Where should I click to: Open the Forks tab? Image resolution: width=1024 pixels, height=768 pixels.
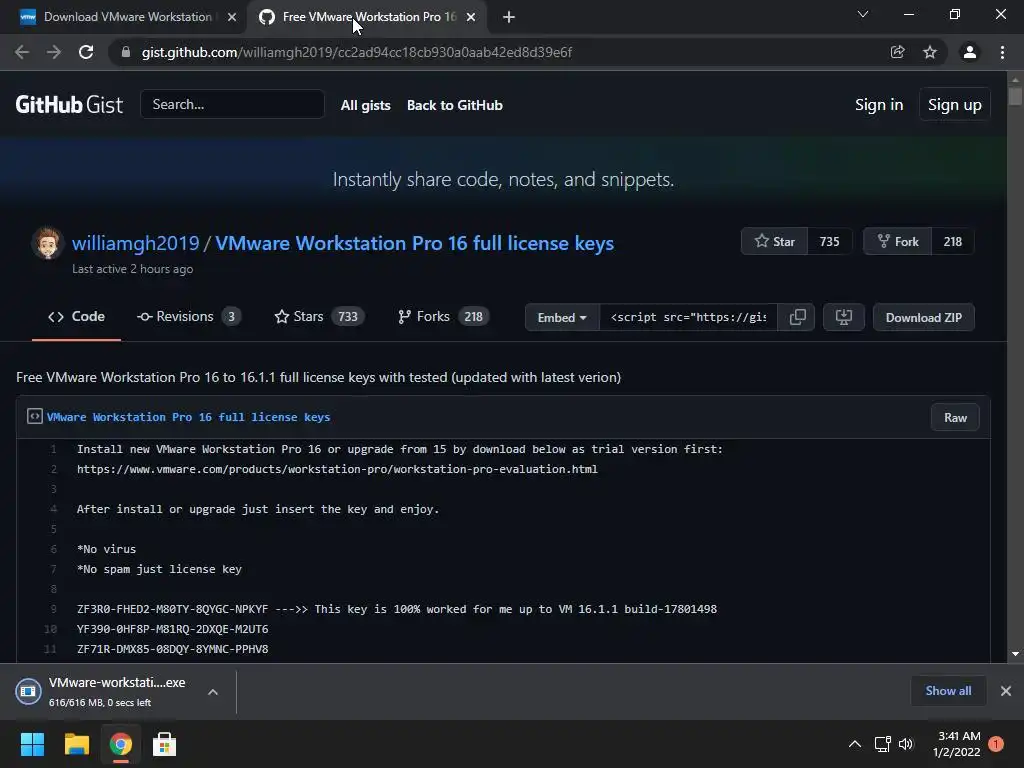click(443, 317)
